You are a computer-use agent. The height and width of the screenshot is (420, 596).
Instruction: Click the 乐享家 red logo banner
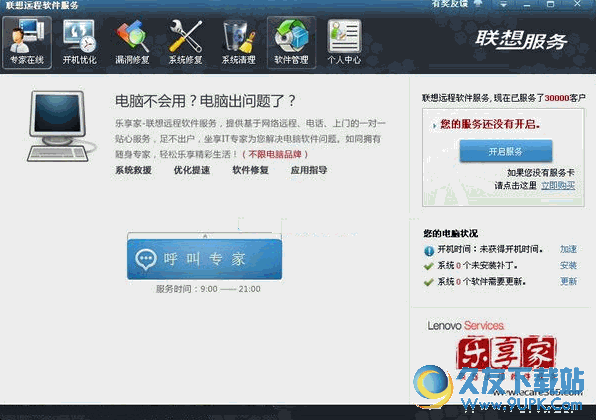(x=506, y=352)
